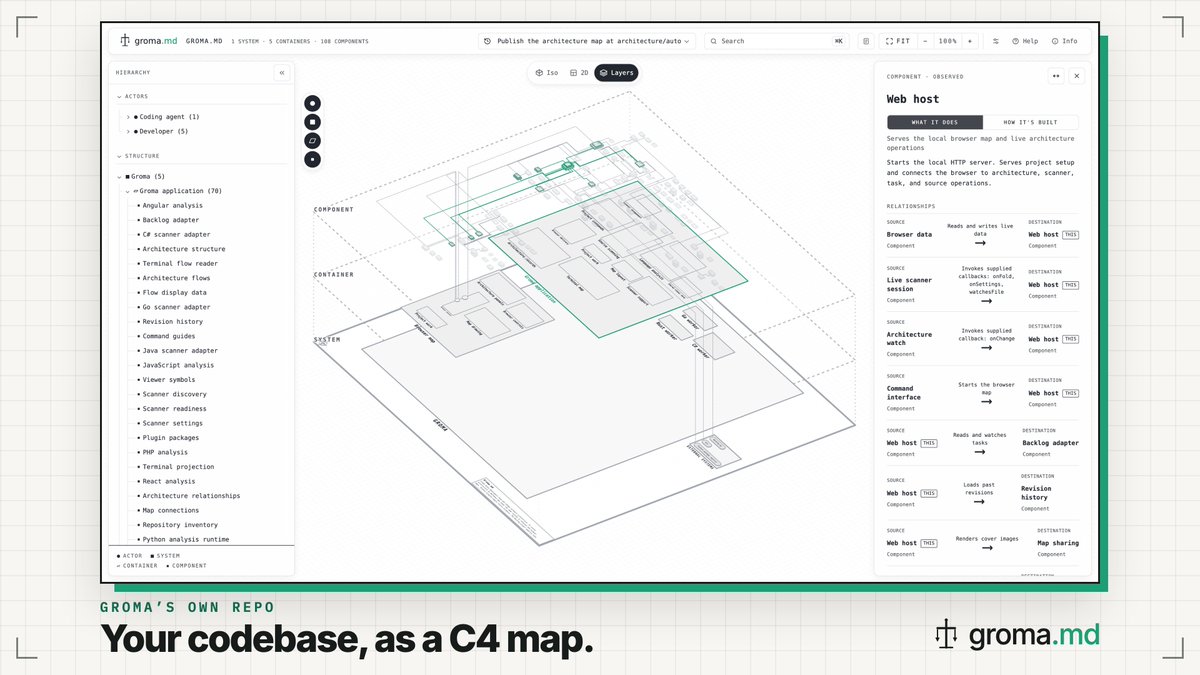1200x675 pixels.
Task: Select Flow display data component
Action: (174, 293)
